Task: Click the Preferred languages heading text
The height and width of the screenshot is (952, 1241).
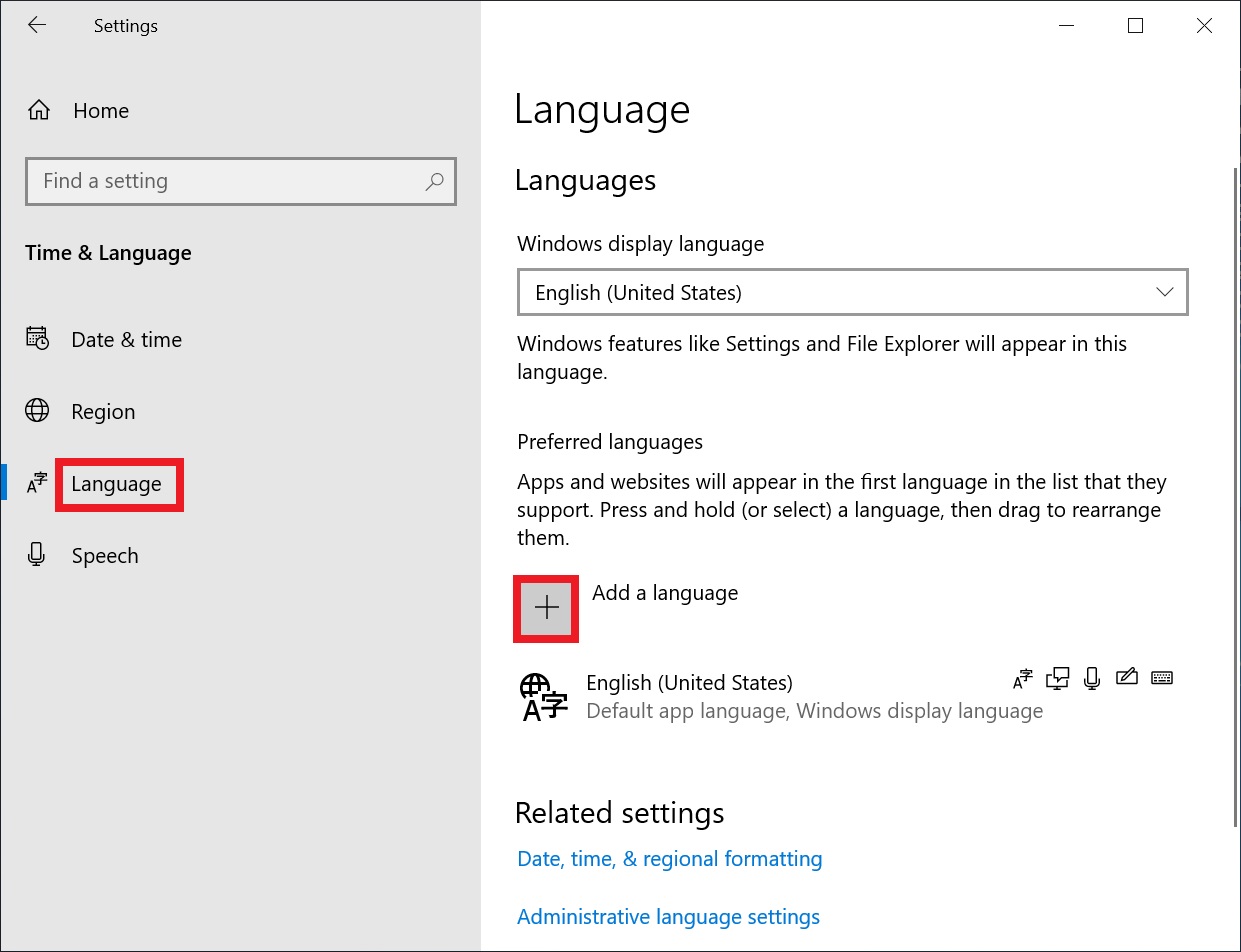Action: [x=610, y=442]
